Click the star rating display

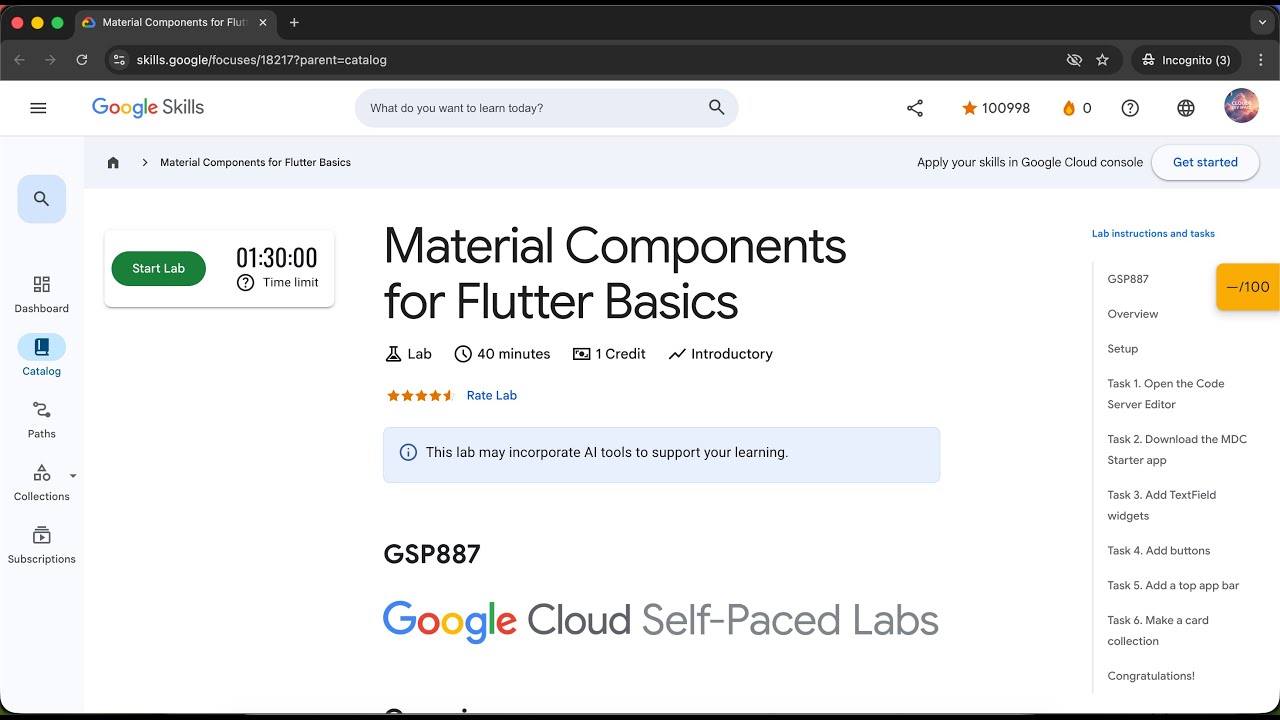click(420, 395)
